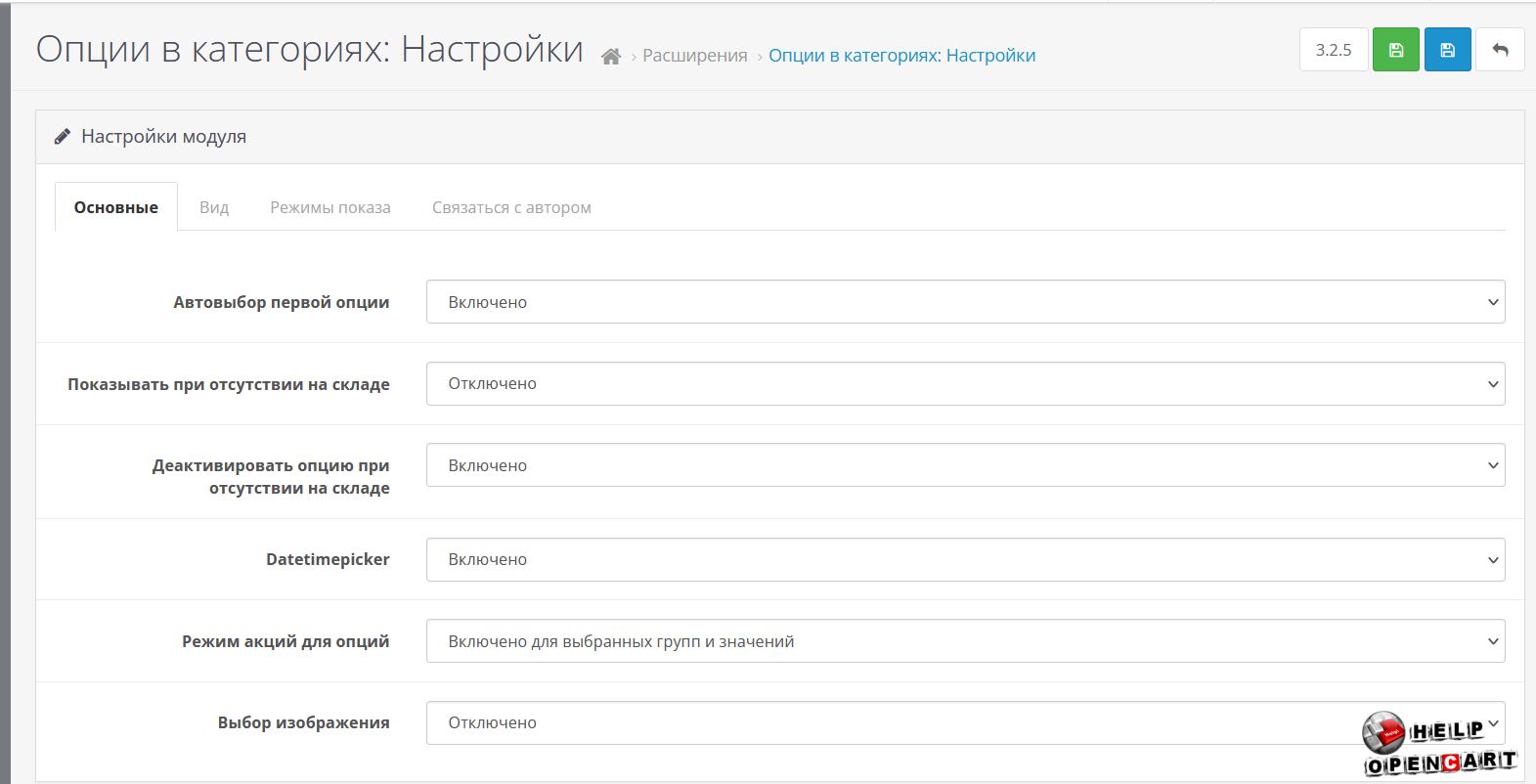This screenshot has height=784, width=1536.
Task: Select the Основные tab
Action: pyautogui.click(x=116, y=207)
